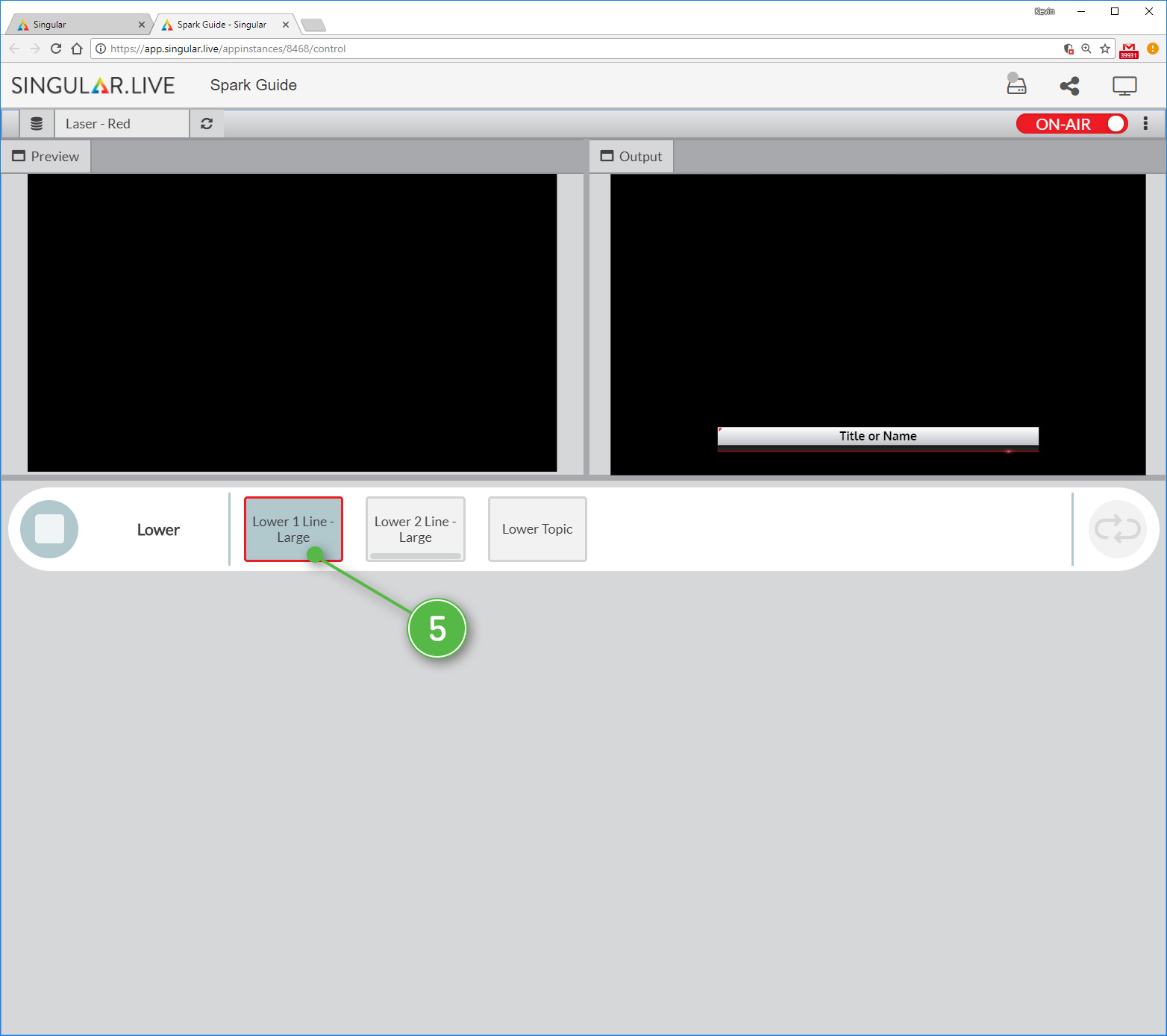Click the Lower group label

tap(158, 530)
